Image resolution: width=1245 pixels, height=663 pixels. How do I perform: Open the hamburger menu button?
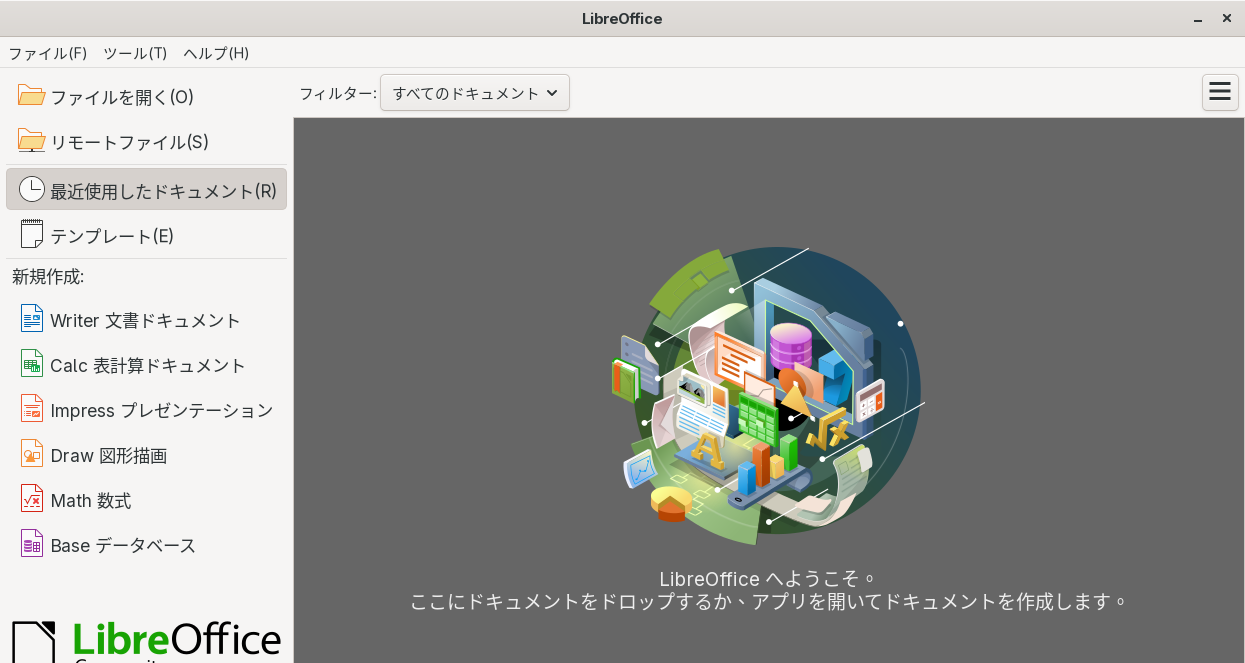point(1220,92)
